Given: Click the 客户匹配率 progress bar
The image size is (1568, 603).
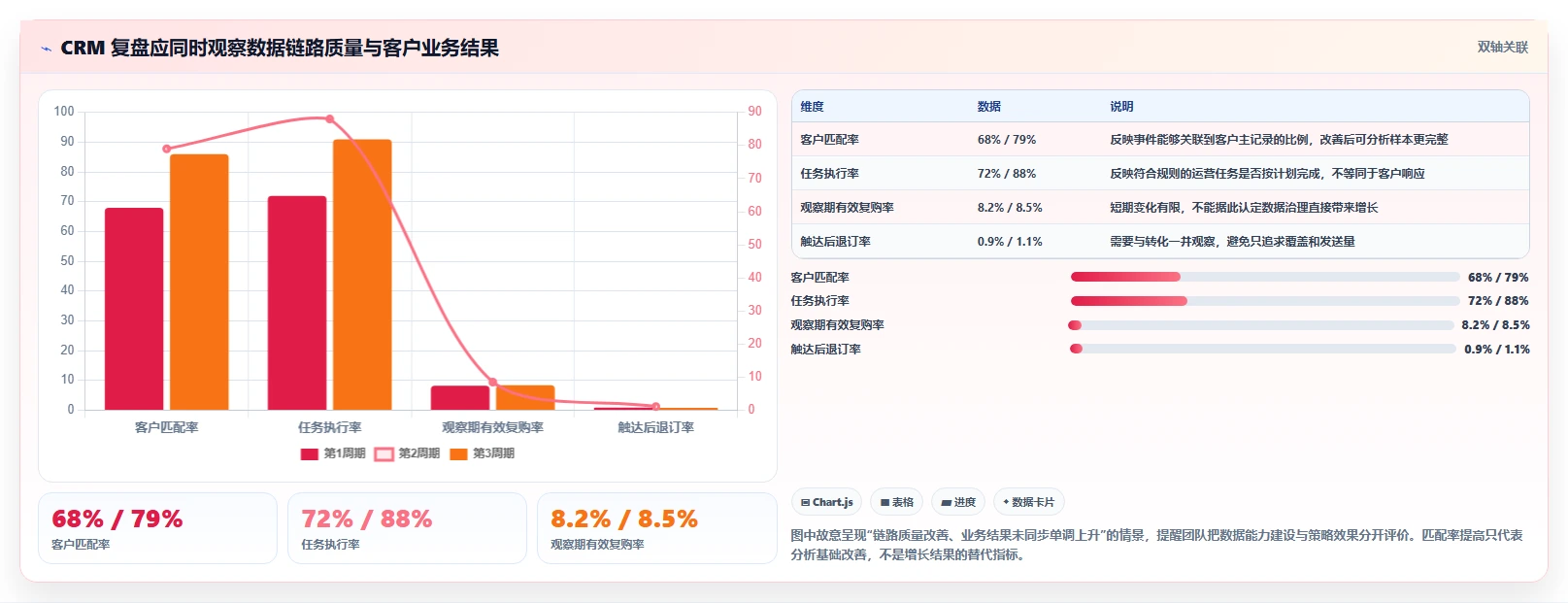Looking at the screenshot, I should click(x=1264, y=277).
